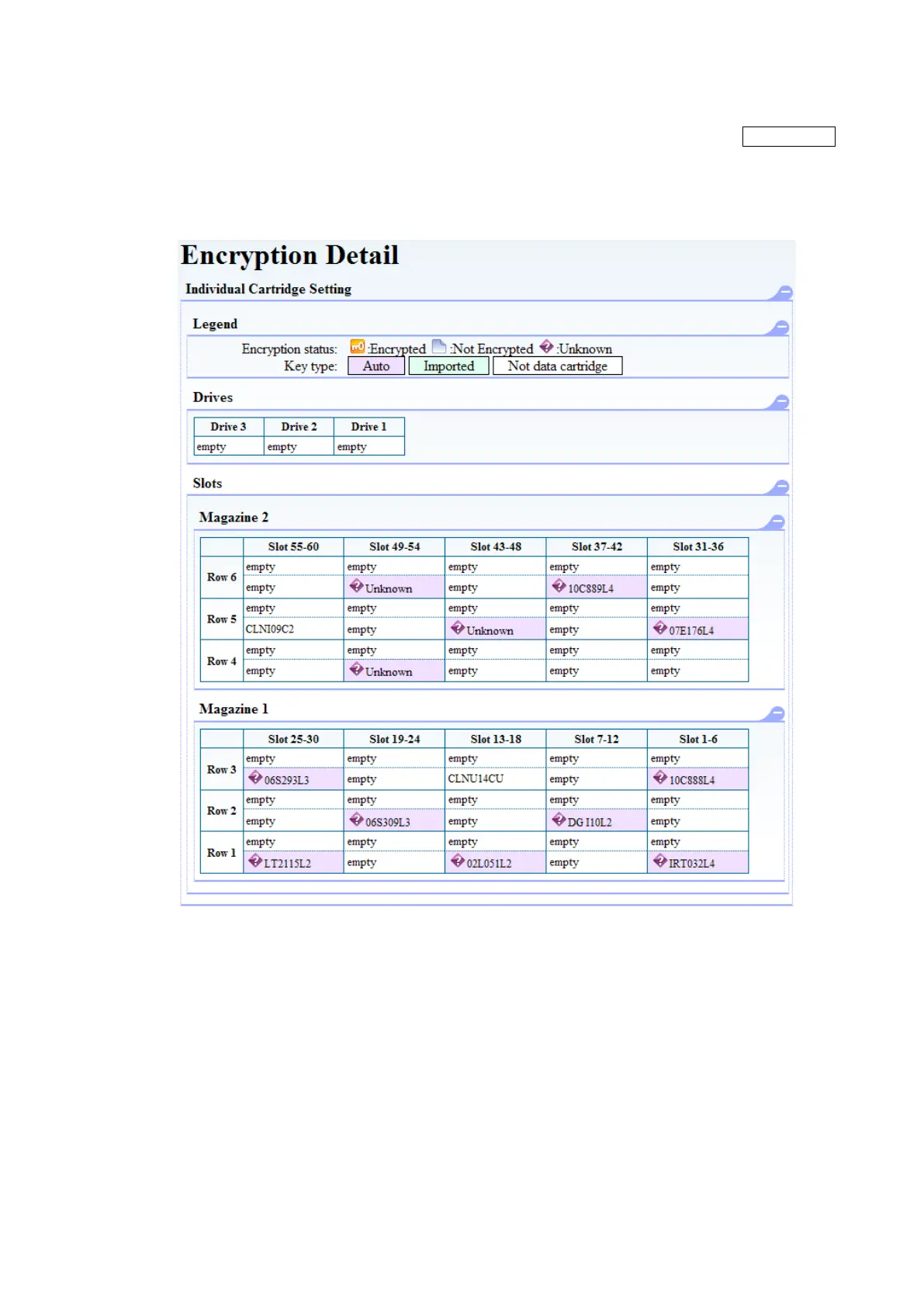Click the 07E176L4 cartridge label
The image size is (924, 1307).
point(691,631)
